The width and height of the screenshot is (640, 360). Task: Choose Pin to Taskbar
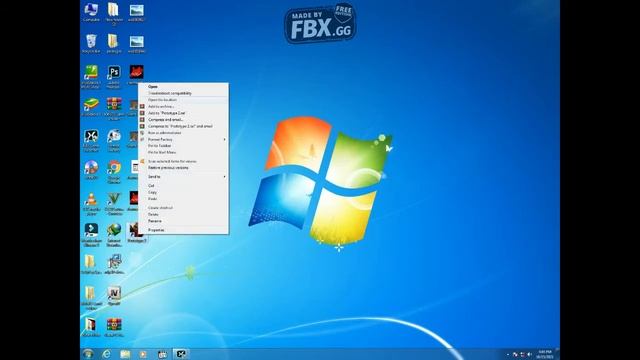[x=183, y=146]
